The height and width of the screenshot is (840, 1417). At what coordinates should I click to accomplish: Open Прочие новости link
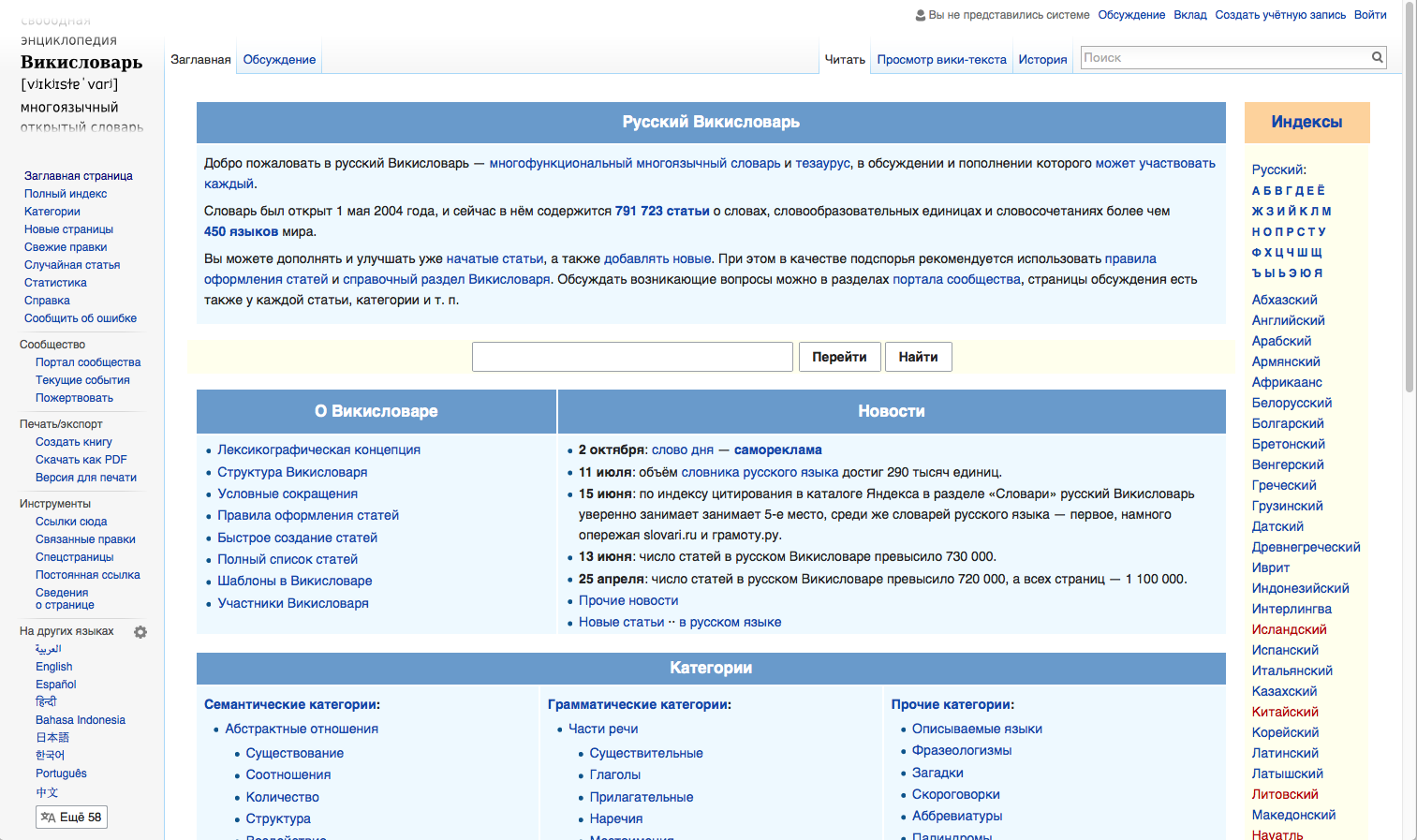click(628, 600)
